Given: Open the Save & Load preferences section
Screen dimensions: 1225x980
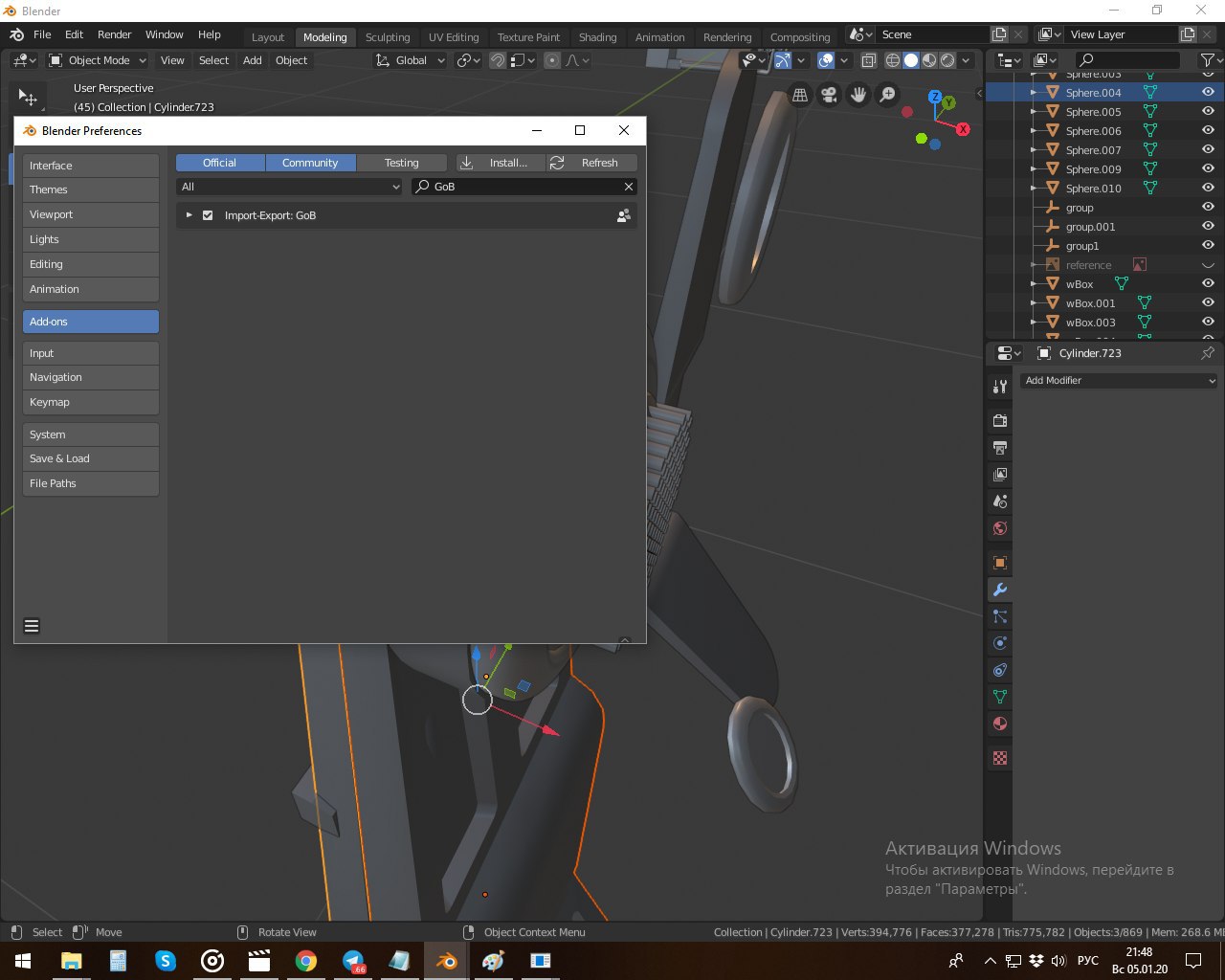Looking at the screenshot, I should (x=91, y=458).
